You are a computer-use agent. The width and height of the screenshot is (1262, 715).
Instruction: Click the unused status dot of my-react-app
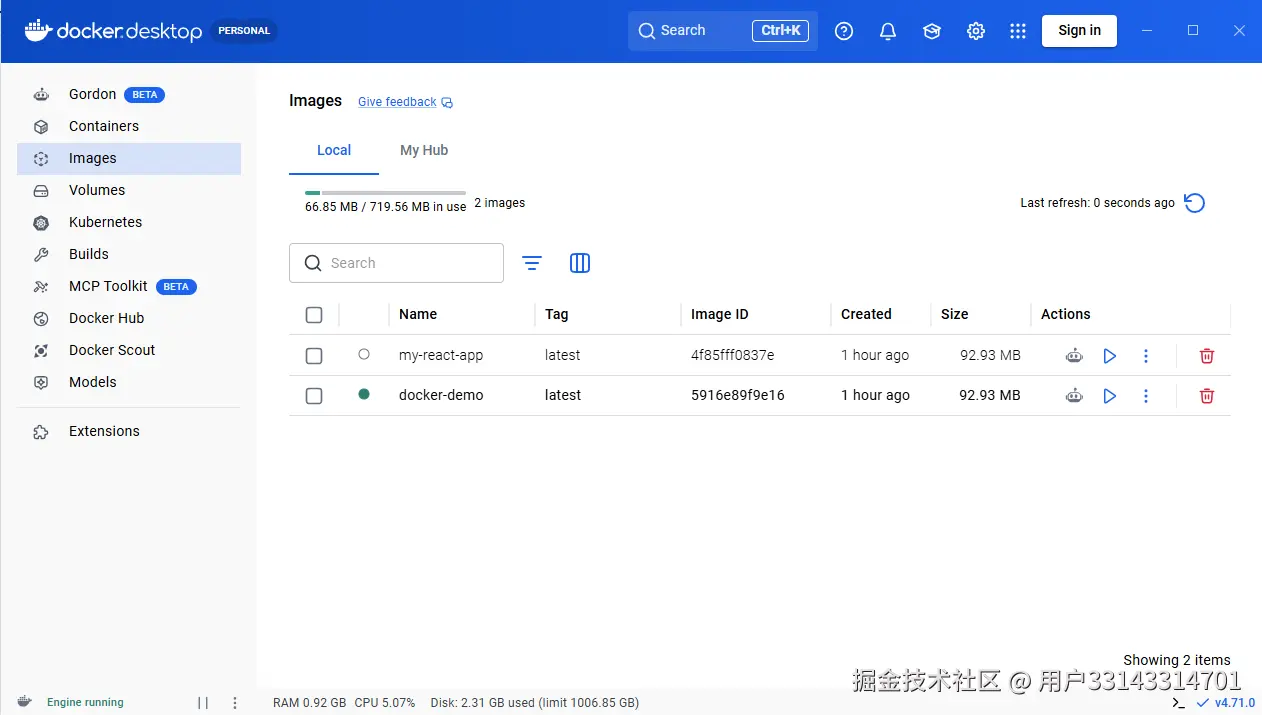tap(364, 354)
